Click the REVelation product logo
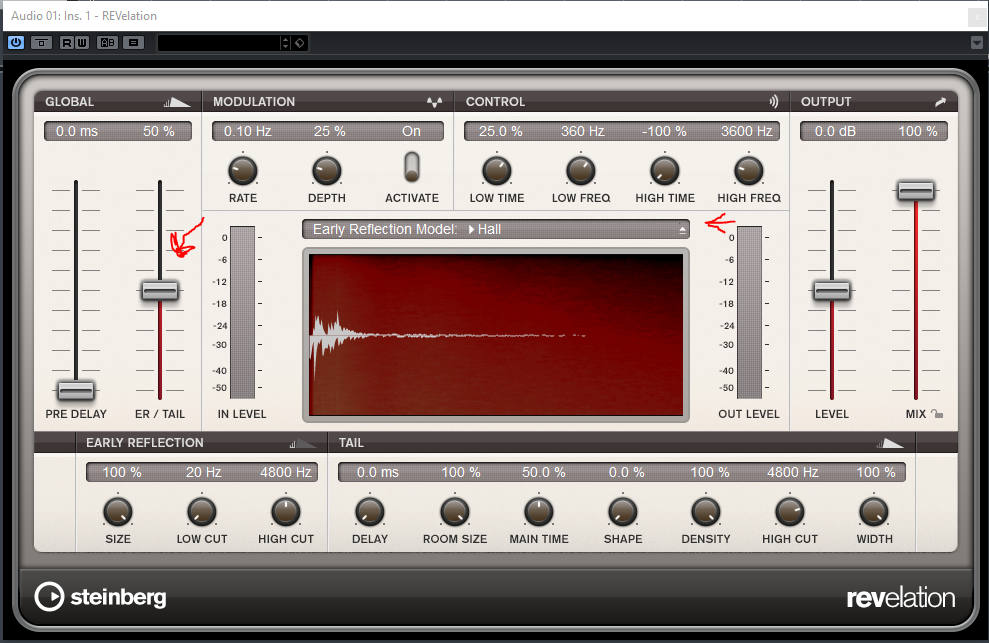989x643 pixels. [x=901, y=598]
